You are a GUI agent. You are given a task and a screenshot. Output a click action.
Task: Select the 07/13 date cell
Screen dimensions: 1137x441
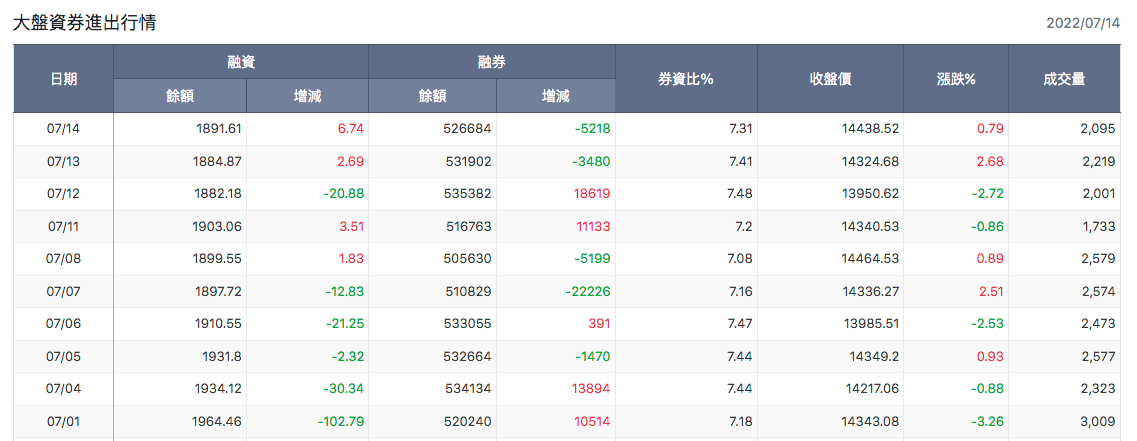pos(63,162)
